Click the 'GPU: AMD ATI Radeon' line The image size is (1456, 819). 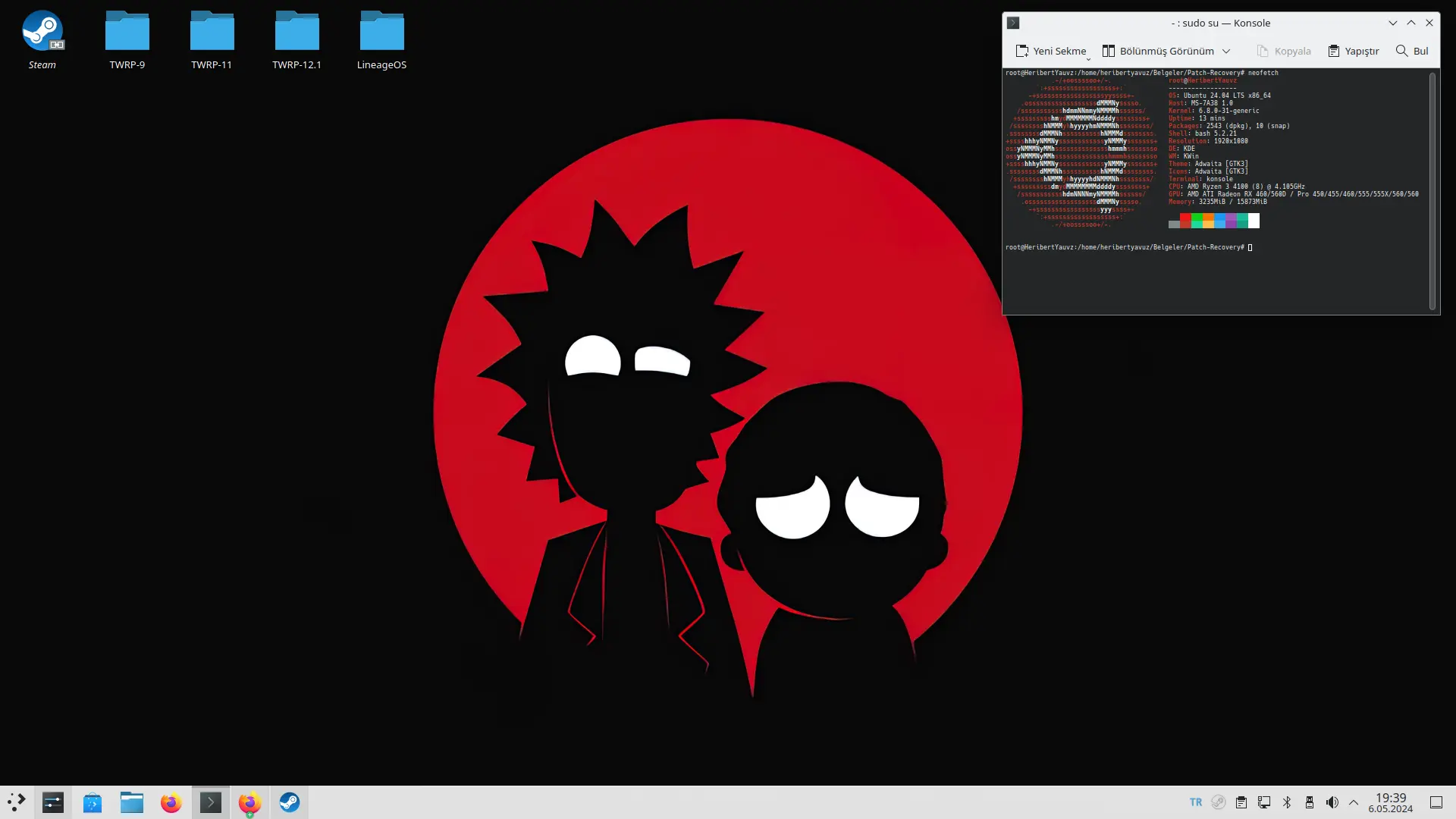pos(1294,194)
